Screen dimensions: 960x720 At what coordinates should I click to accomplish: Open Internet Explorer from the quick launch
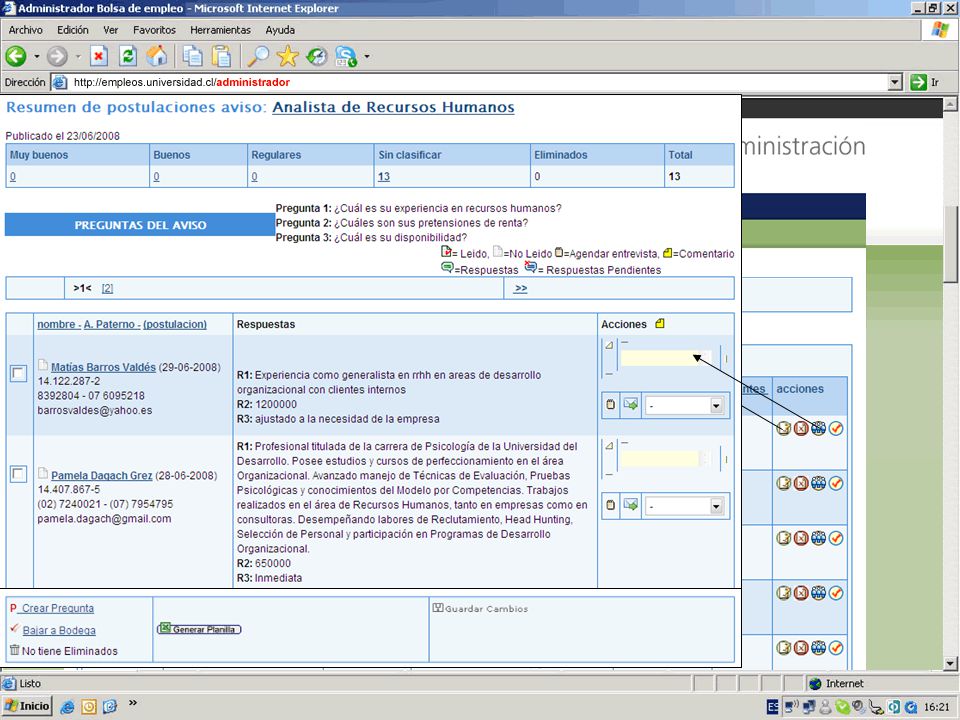(x=67, y=707)
